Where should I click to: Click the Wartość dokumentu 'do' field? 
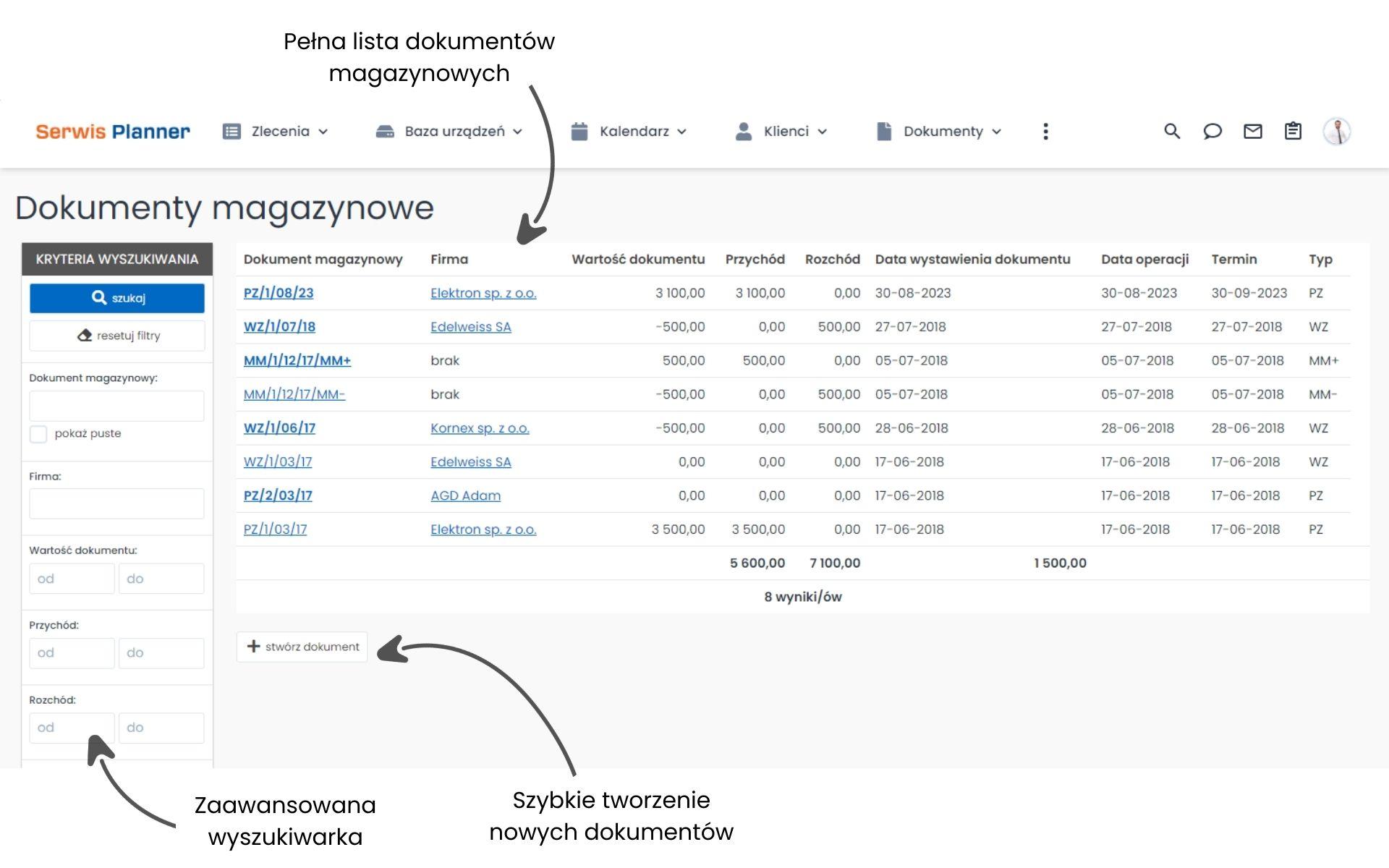pyautogui.click(x=161, y=579)
